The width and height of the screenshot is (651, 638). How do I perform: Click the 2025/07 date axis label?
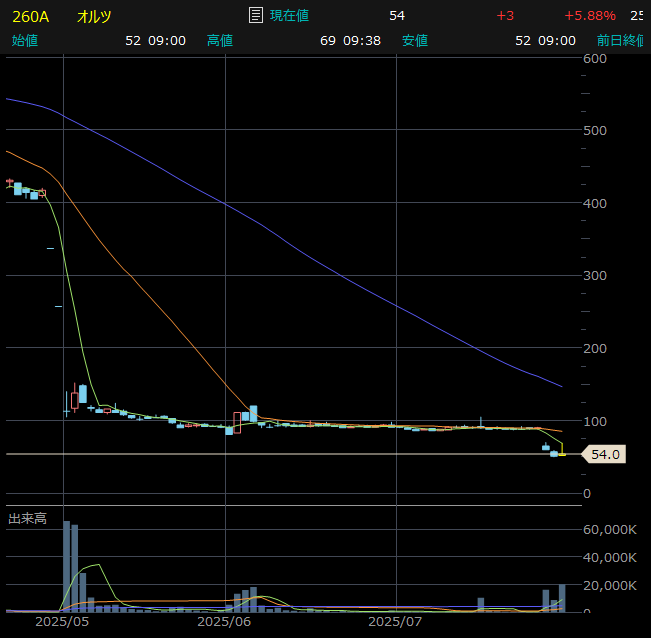pos(395,621)
